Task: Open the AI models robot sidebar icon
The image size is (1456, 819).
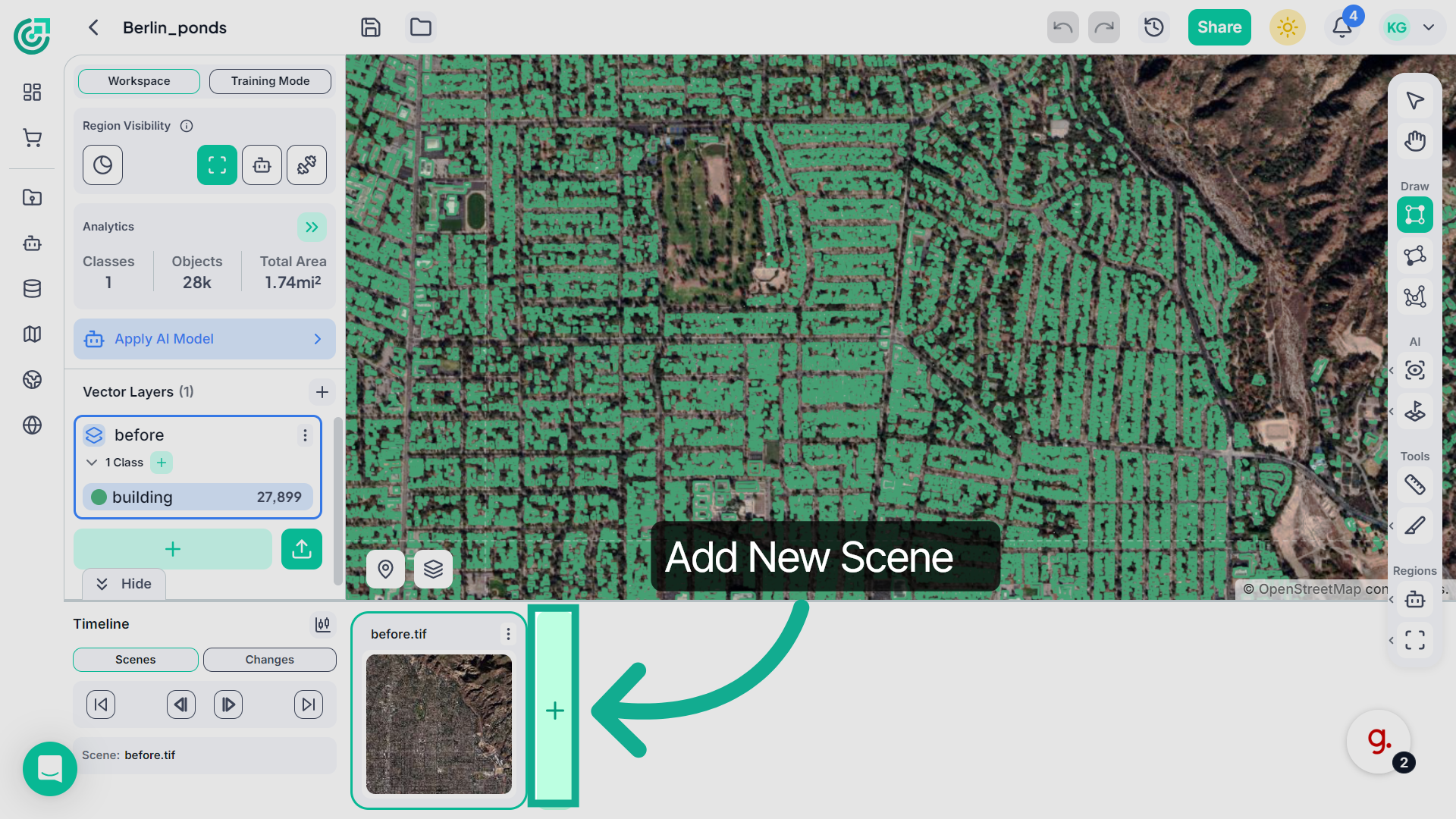Action: click(32, 243)
